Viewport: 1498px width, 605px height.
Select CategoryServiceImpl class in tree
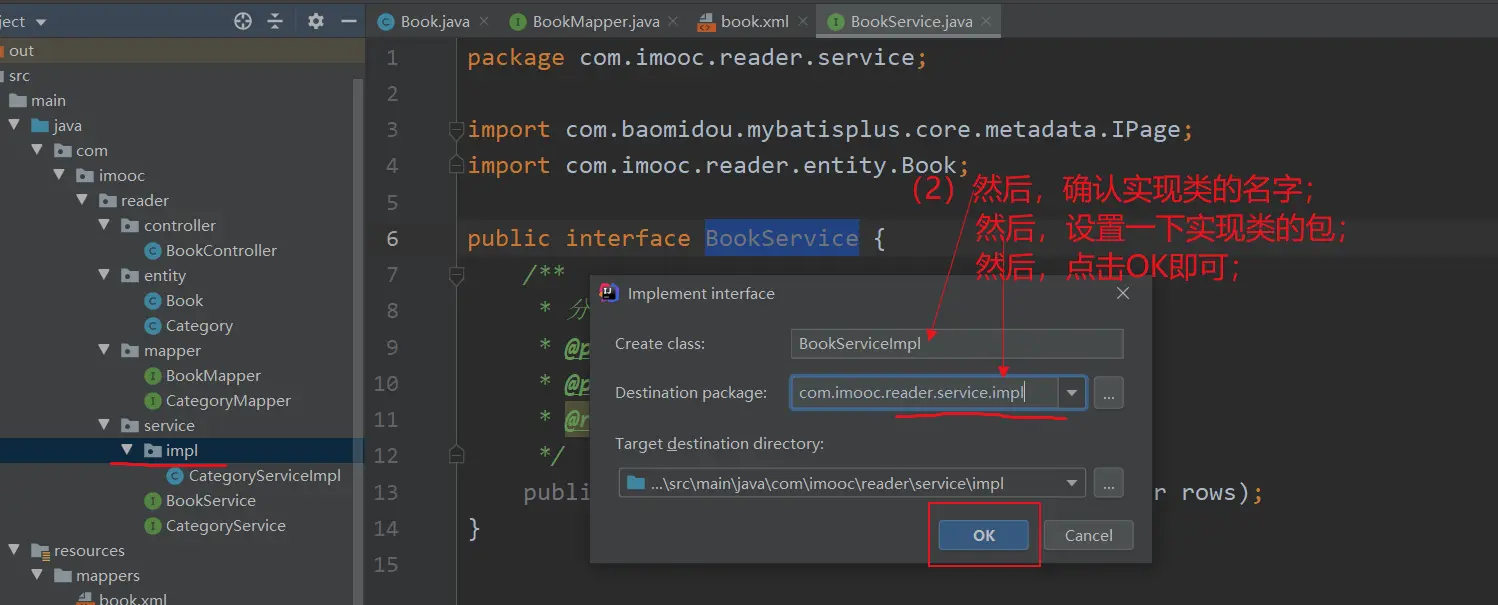pos(264,476)
